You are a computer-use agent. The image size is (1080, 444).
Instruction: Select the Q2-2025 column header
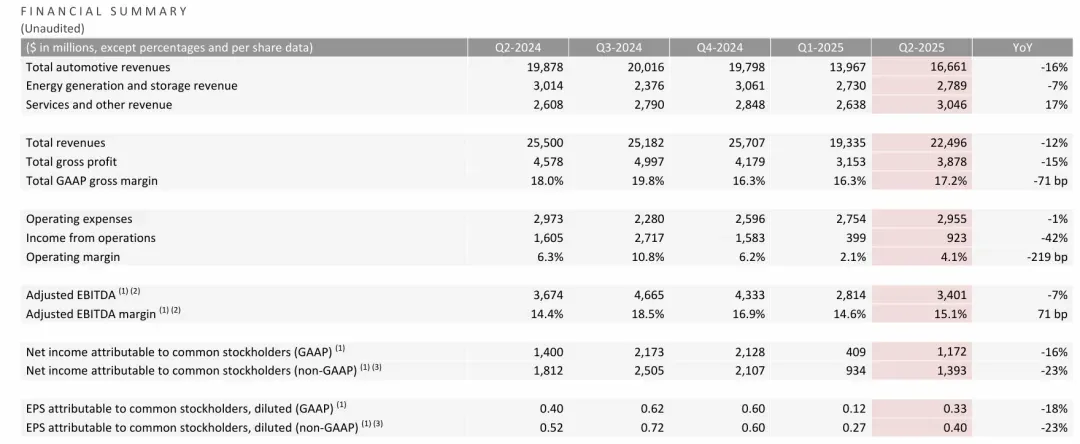coord(922,47)
